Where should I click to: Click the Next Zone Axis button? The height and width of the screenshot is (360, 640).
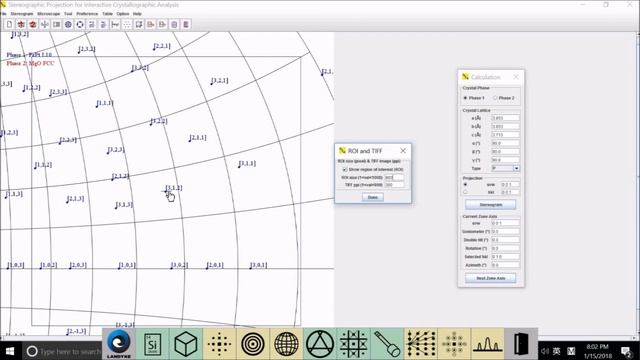(491, 278)
